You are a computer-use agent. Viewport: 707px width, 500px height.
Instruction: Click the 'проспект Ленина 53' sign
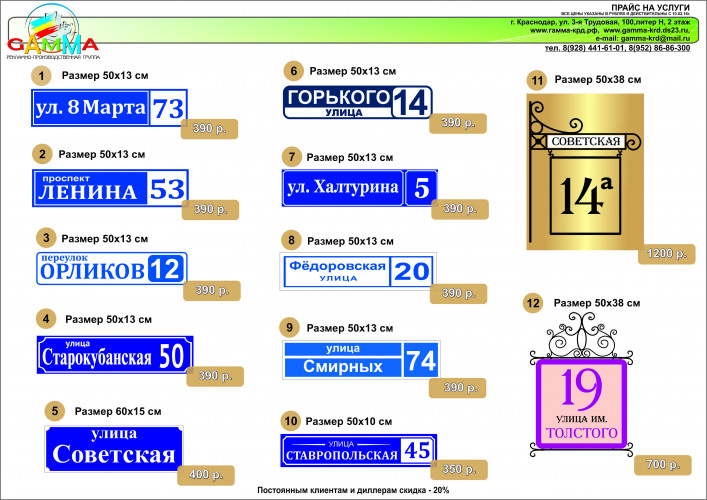[109, 188]
